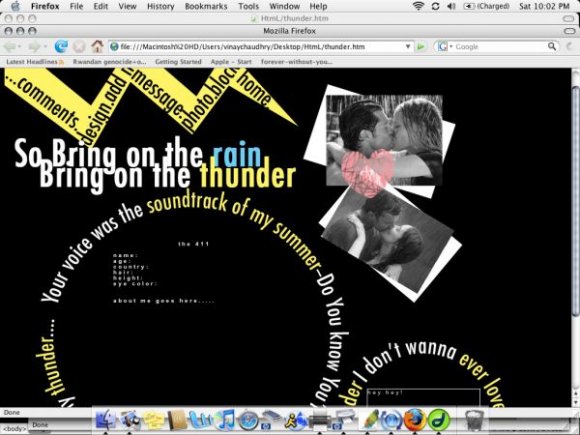
Task: Switch to Firefox icon in the Dock
Action: pos(415,420)
